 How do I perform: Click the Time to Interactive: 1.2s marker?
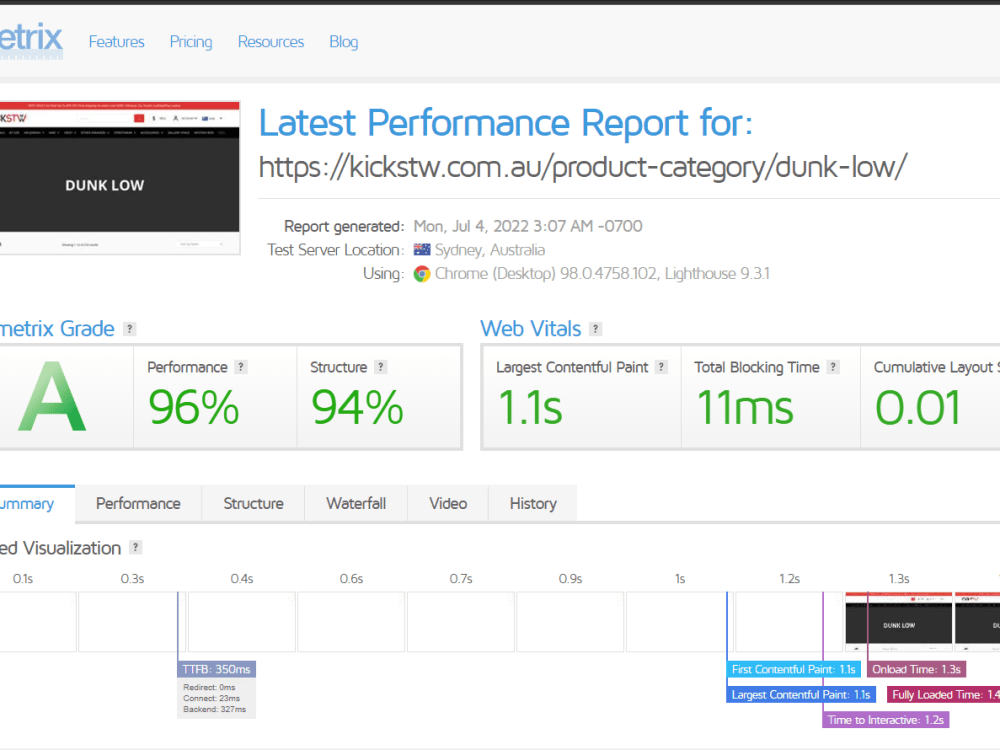[x=886, y=720]
